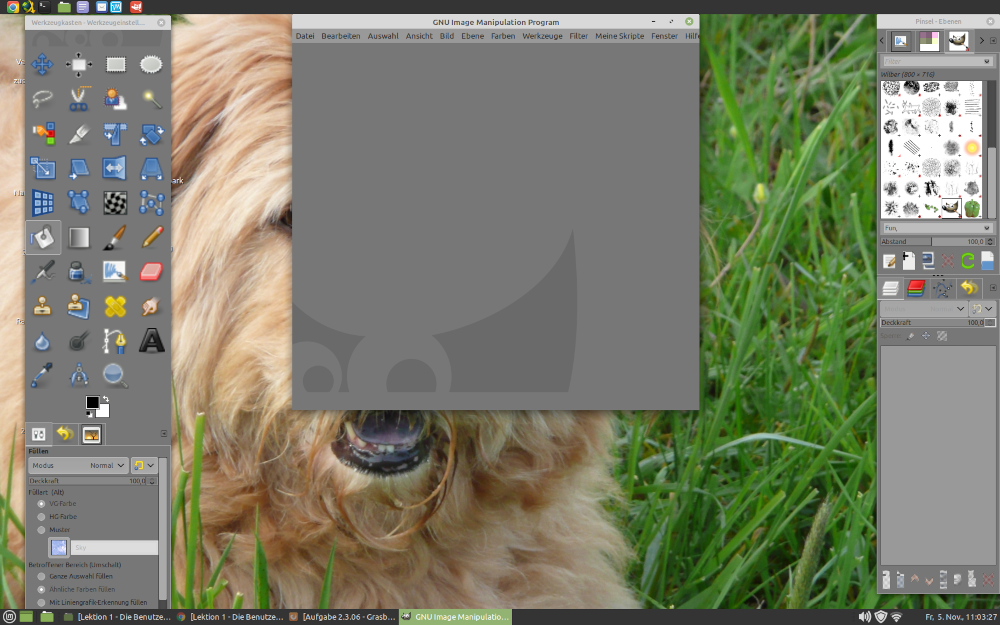Select the Flip tool
Screen dimensions: 1000x625
pos(115,168)
